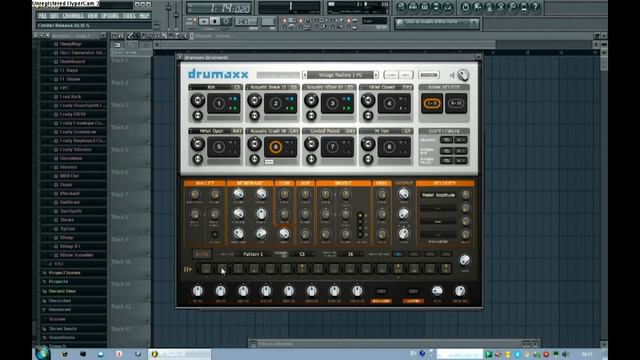Click the FL Studio transport record button
The width and height of the screenshot is (640, 360).
point(226,21)
